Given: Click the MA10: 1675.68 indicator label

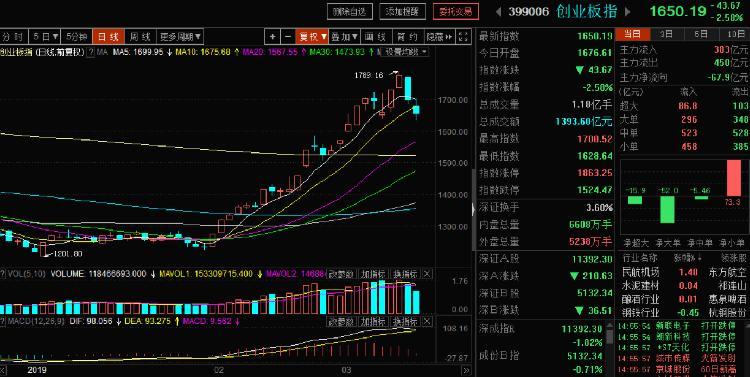Looking at the screenshot, I should (x=204, y=52).
